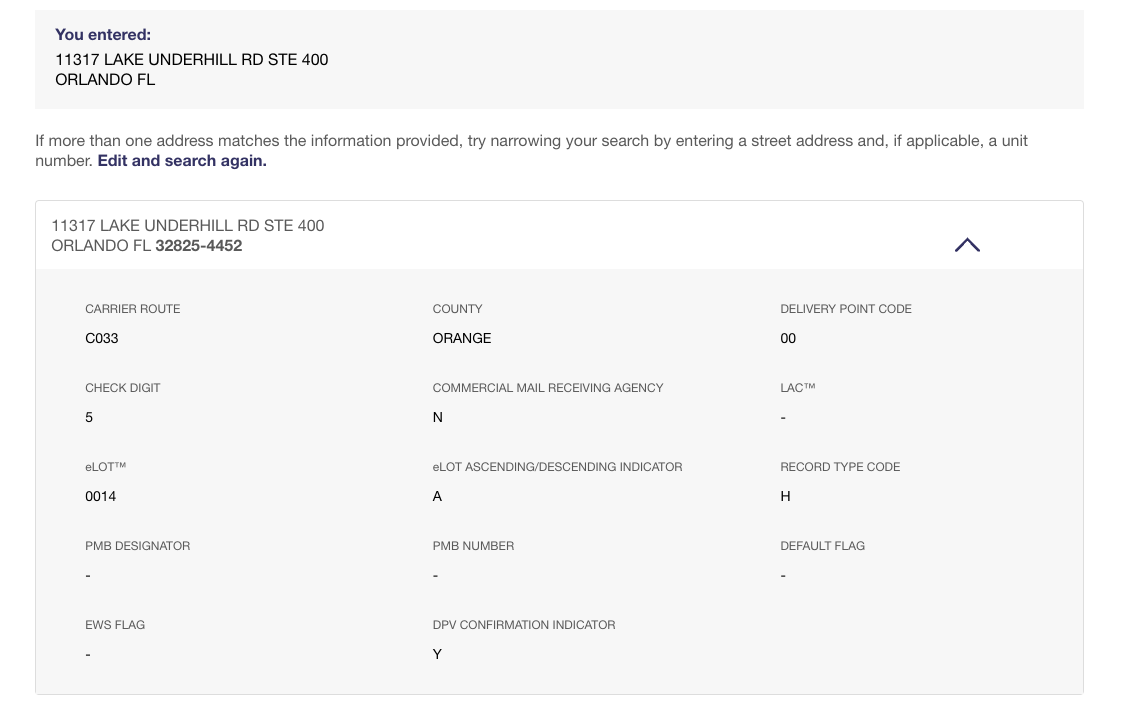Click the carrier route value C033
Screen dimensions: 1144x724
(102, 338)
